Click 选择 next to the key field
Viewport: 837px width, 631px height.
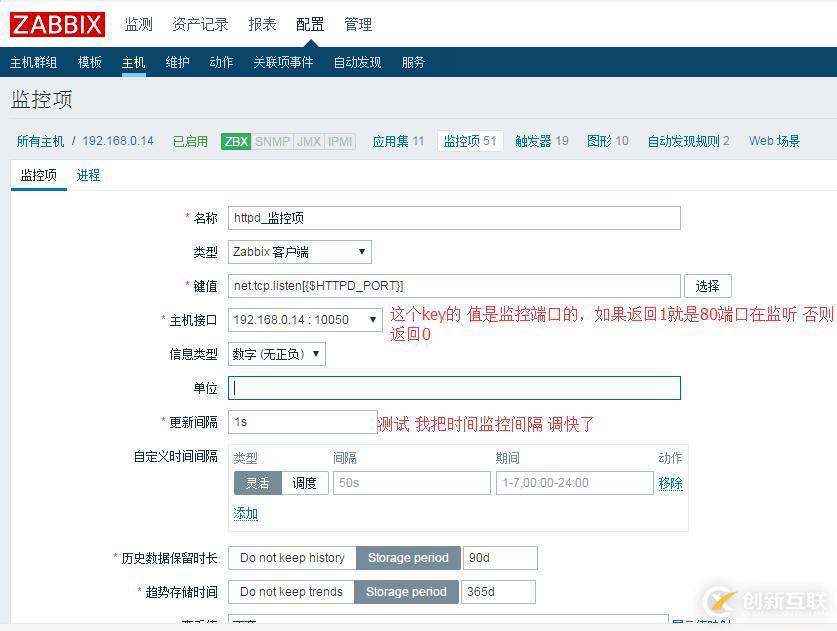pos(708,286)
